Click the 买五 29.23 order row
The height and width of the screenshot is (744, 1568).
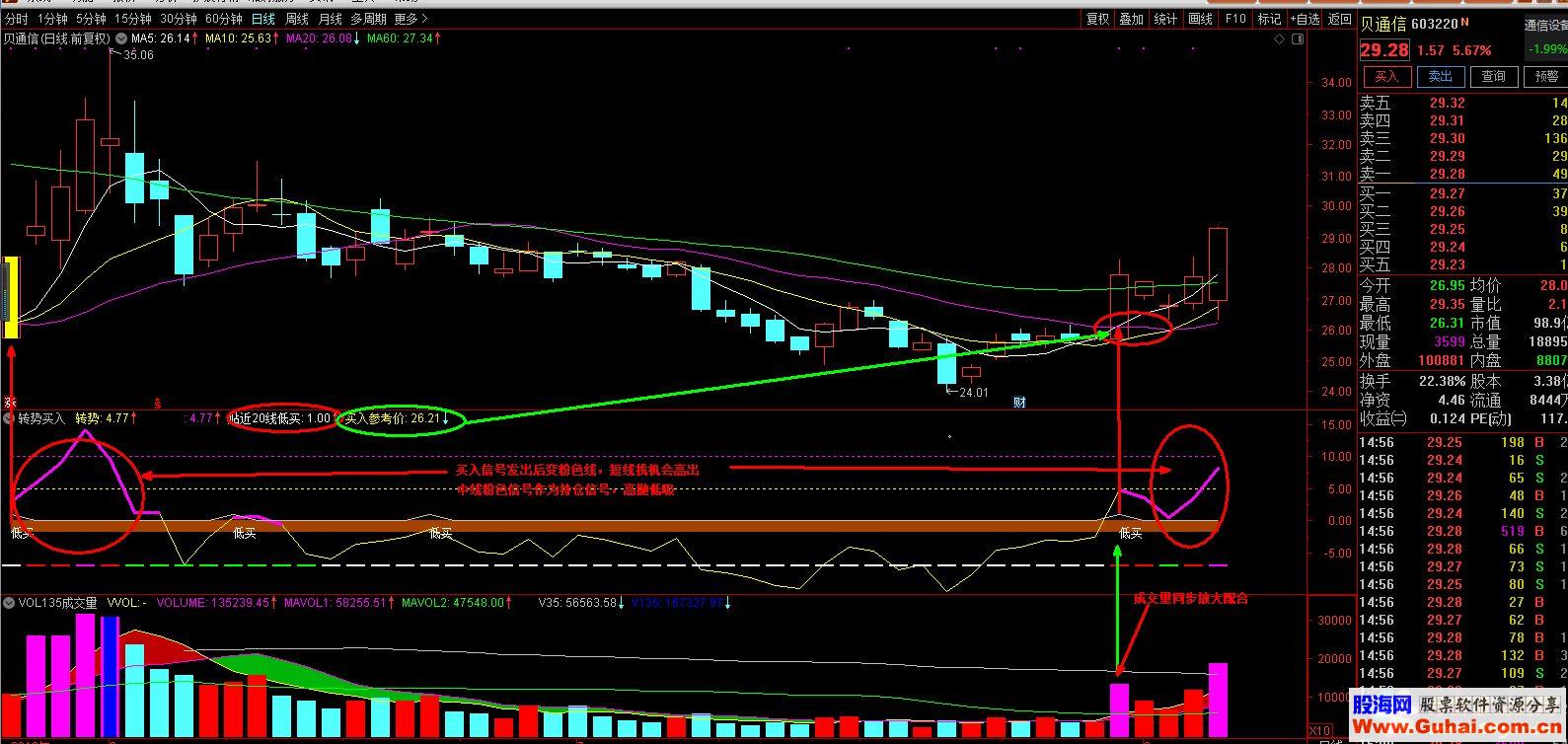pos(1463,264)
